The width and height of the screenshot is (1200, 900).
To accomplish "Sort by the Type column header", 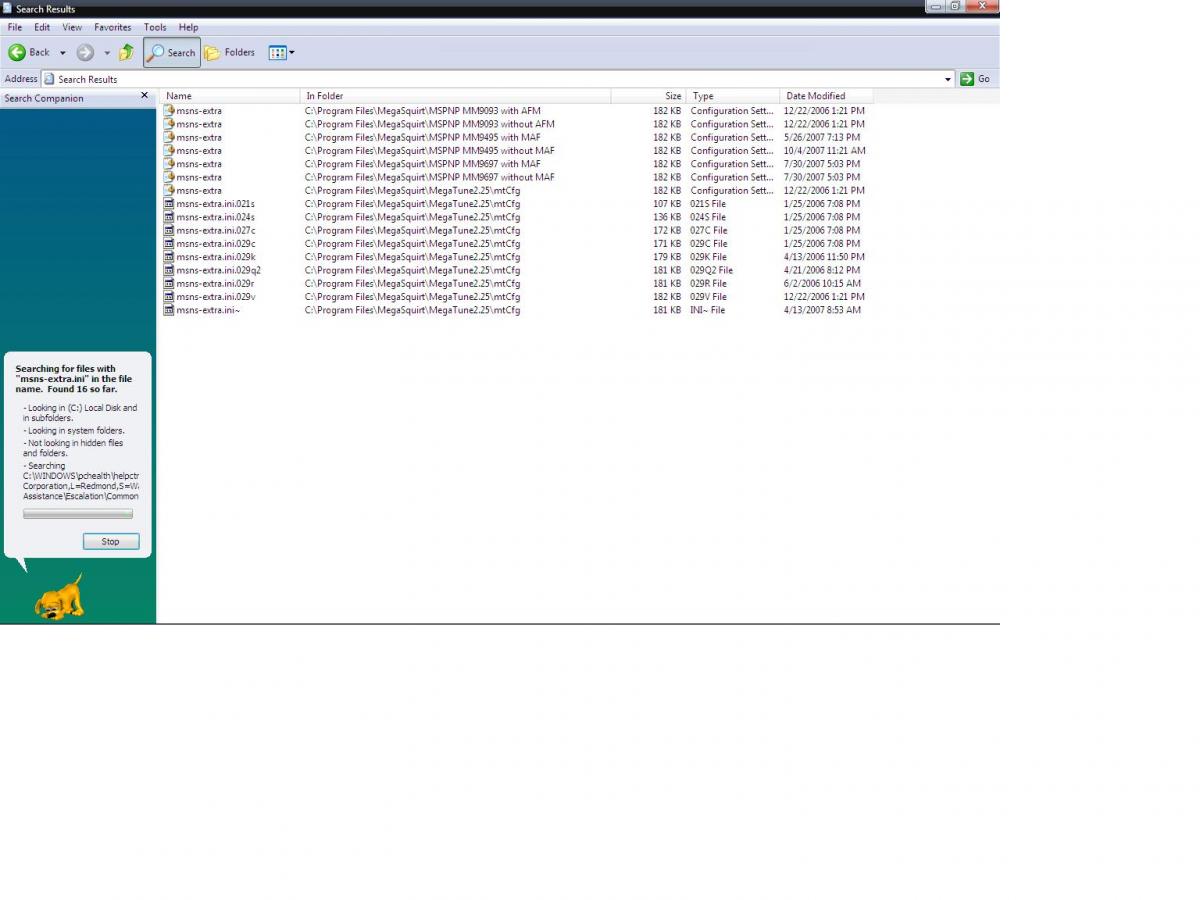I will click(733, 96).
